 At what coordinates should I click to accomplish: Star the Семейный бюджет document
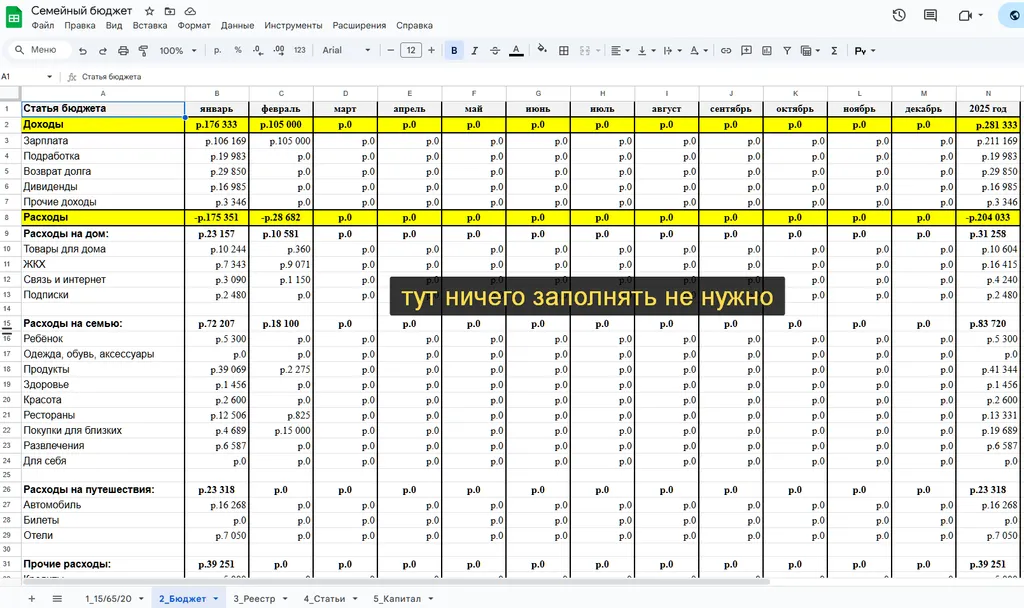149,10
